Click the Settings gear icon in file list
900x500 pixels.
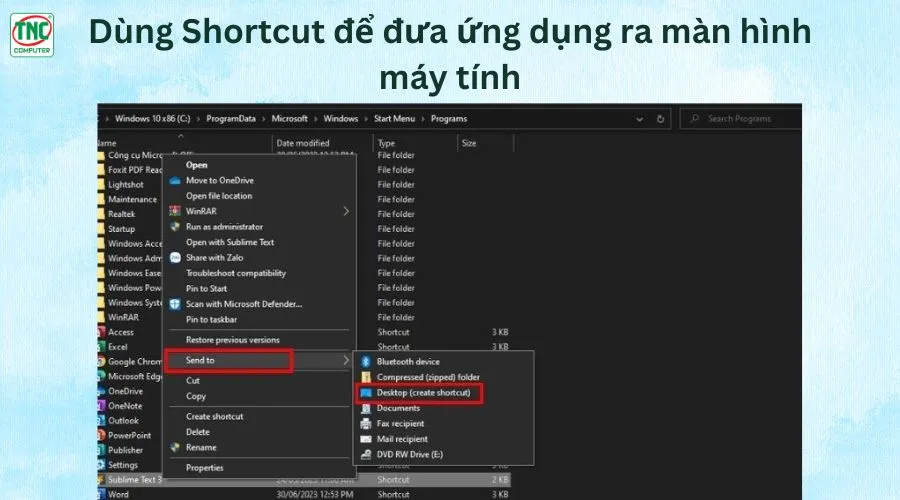(x=102, y=465)
